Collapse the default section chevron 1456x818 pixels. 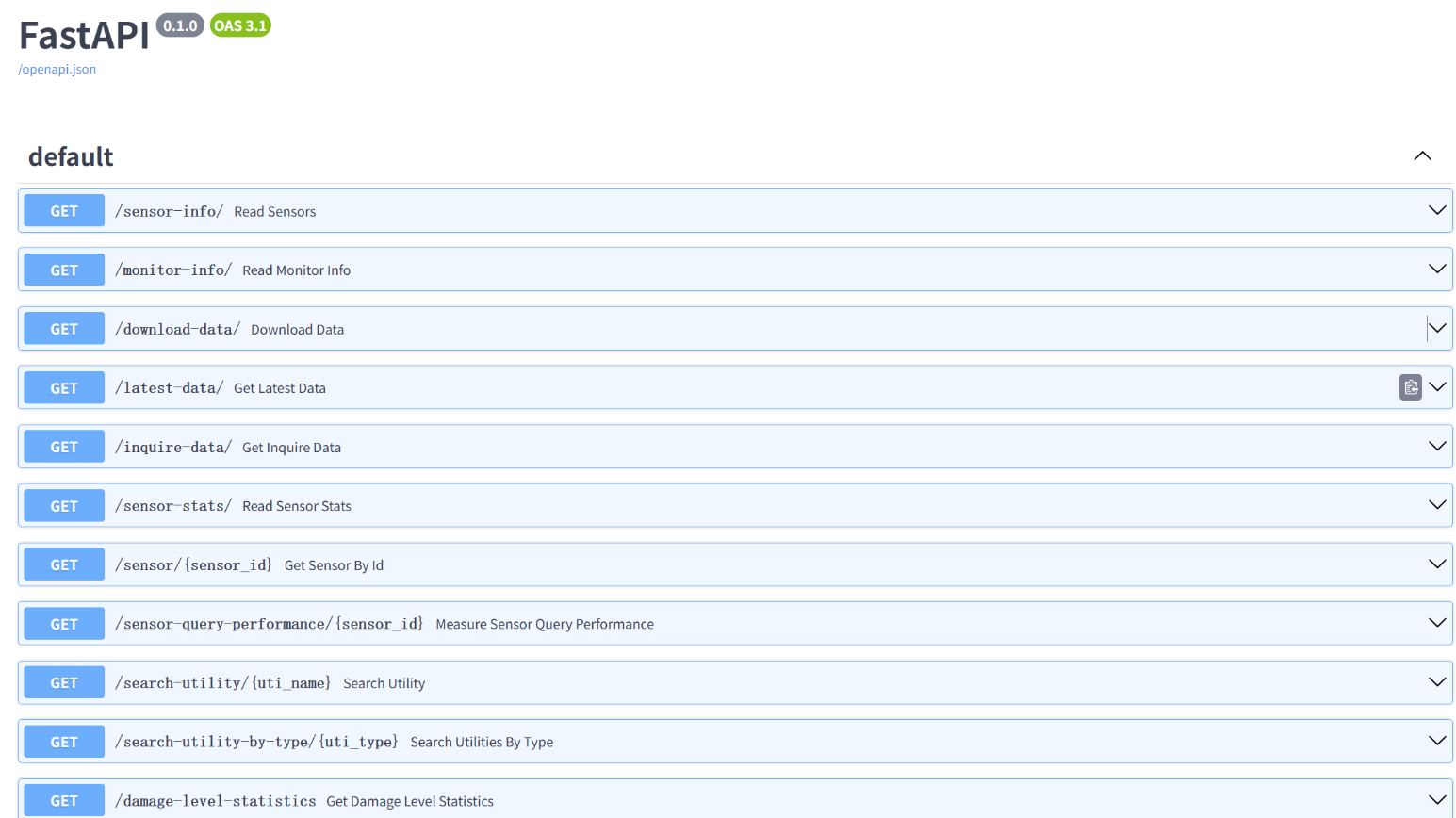[x=1422, y=156]
